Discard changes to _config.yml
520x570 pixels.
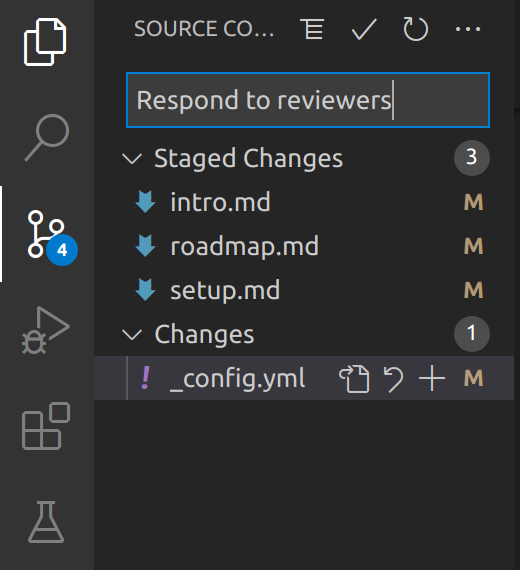[x=393, y=379]
